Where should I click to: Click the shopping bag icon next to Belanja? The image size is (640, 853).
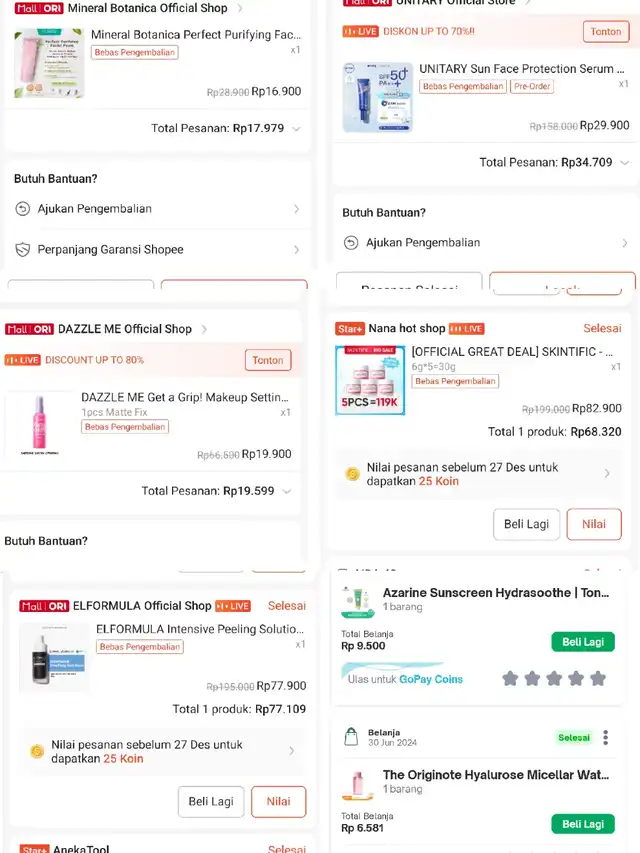coord(352,737)
